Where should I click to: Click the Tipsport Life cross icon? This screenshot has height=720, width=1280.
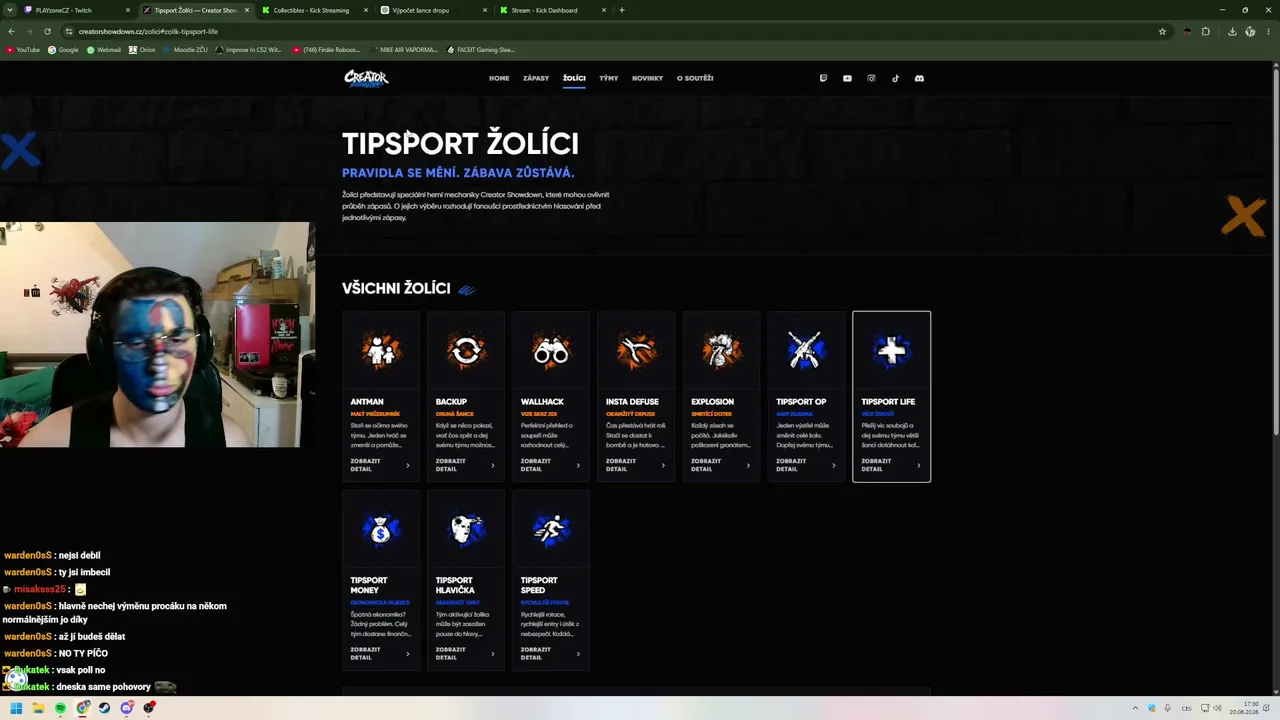point(891,350)
